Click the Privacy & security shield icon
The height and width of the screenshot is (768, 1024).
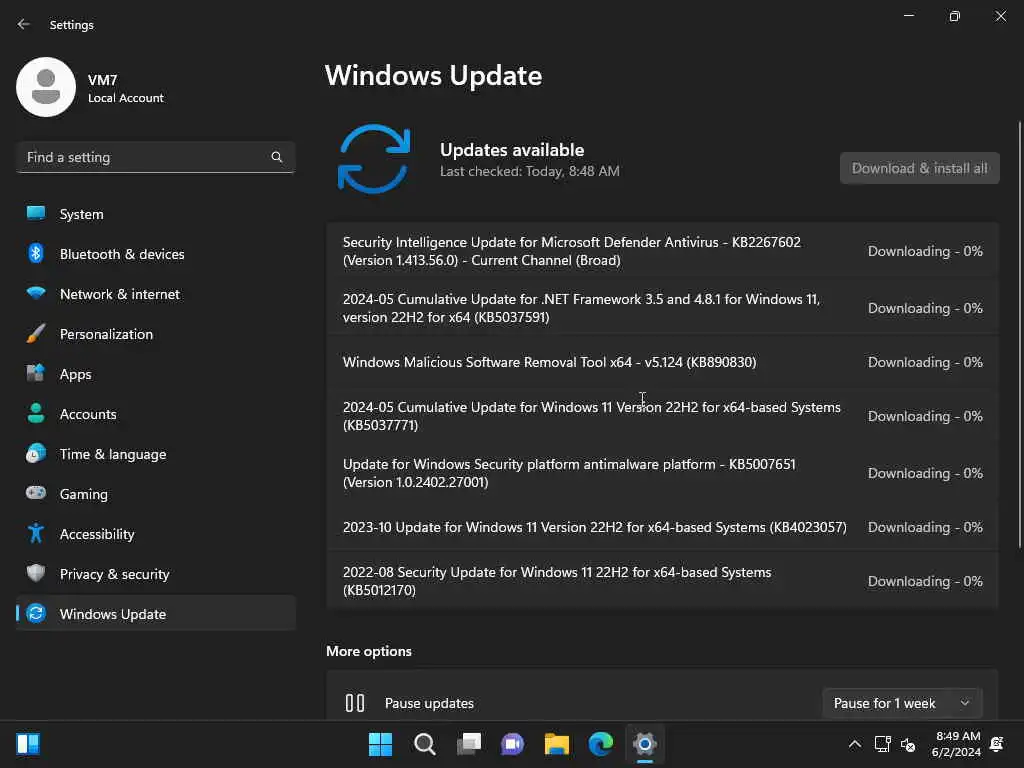(x=36, y=573)
